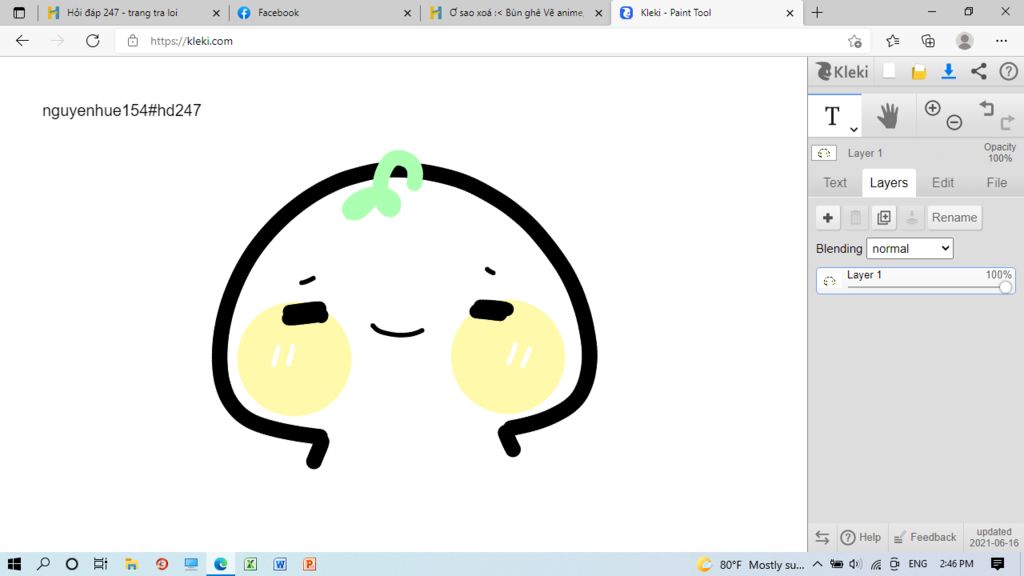Click the Rename layer button
Image resolution: width=1024 pixels, height=576 pixels.
pos(954,217)
